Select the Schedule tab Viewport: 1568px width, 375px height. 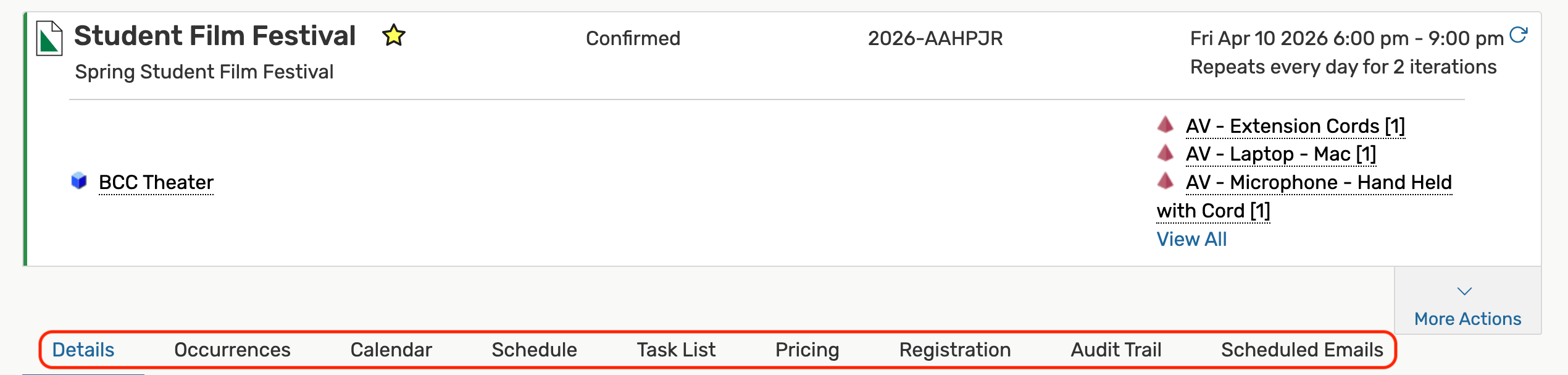[534, 350]
